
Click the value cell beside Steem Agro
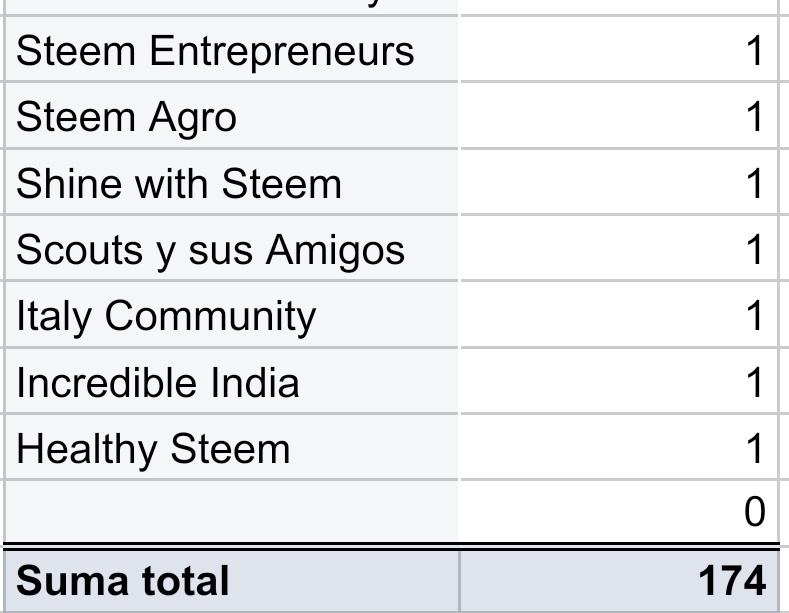click(x=617, y=118)
